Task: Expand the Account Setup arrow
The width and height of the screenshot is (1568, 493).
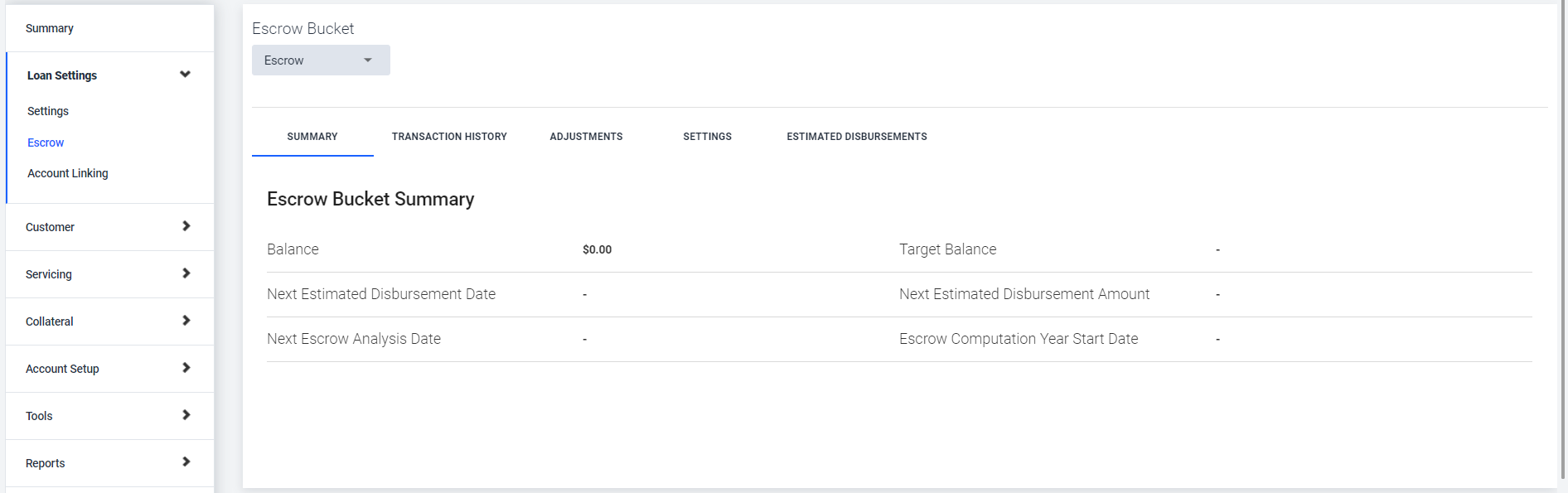Action: point(186,368)
